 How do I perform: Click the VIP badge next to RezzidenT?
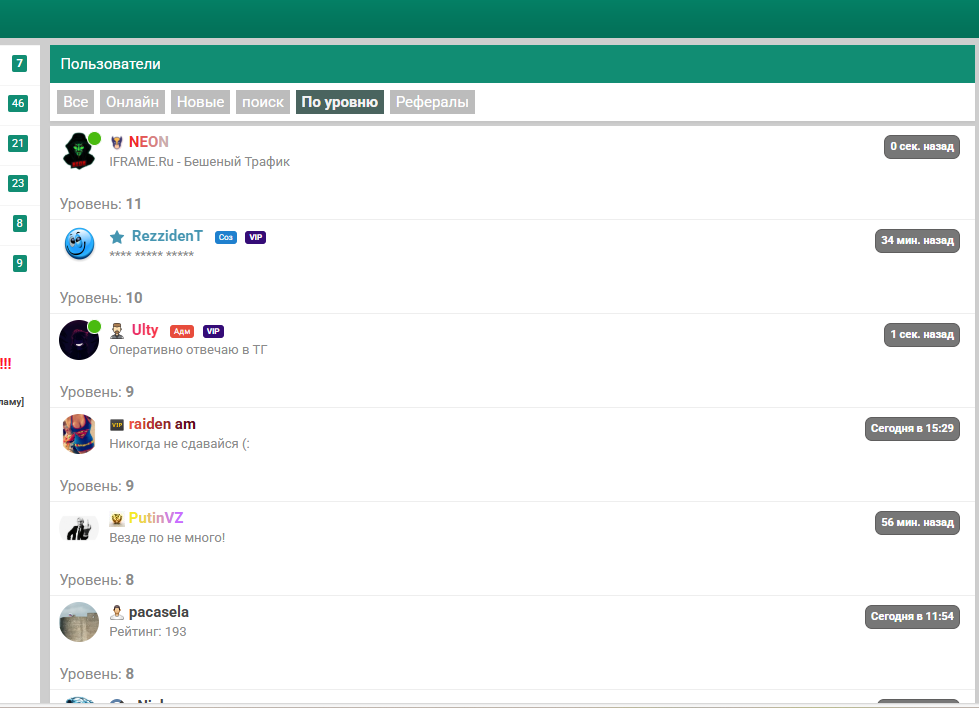click(255, 237)
